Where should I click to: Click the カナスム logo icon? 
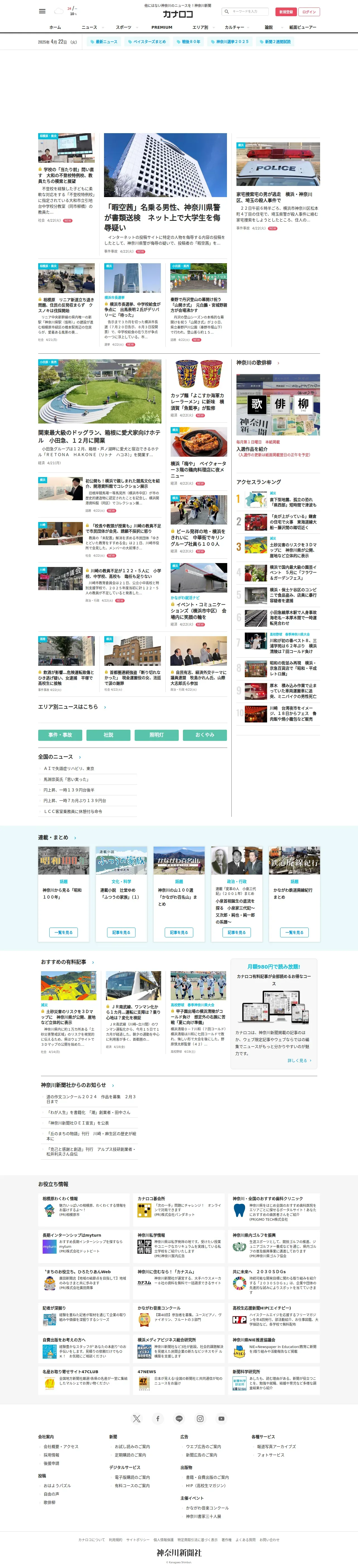click(x=144, y=1282)
